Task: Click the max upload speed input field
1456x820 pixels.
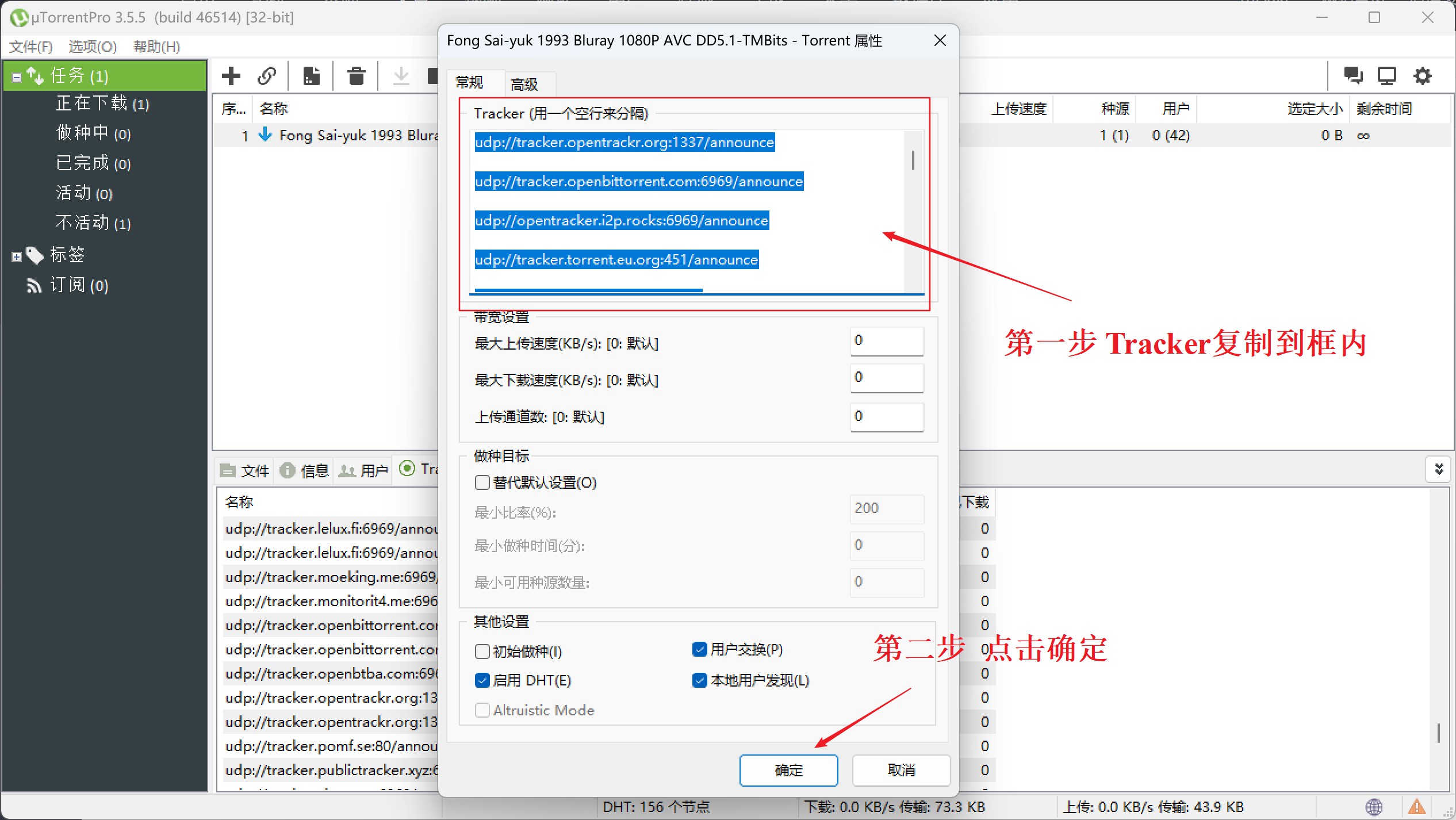Action: click(887, 341)
